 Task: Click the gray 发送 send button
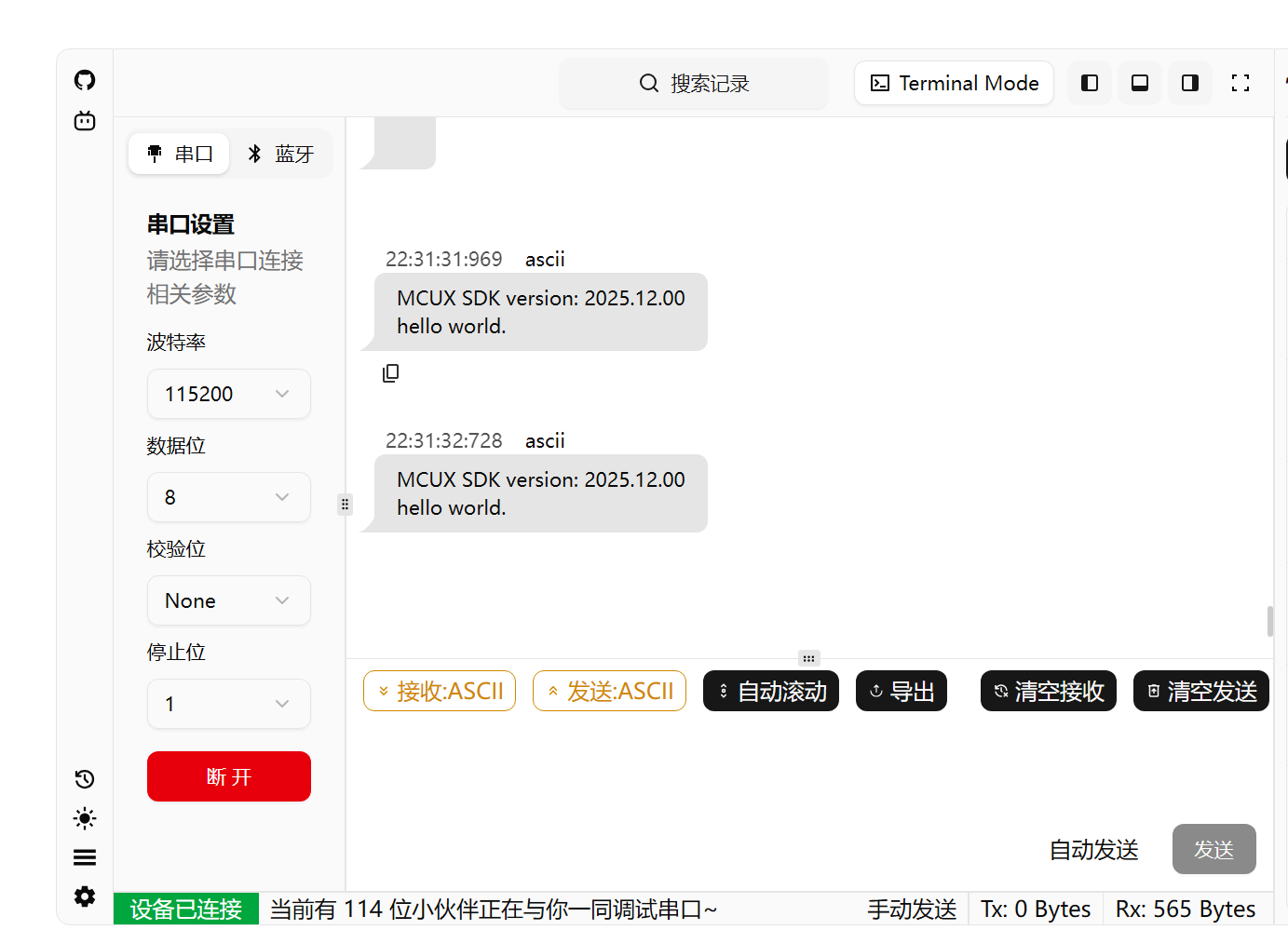tap(1214, 849)
